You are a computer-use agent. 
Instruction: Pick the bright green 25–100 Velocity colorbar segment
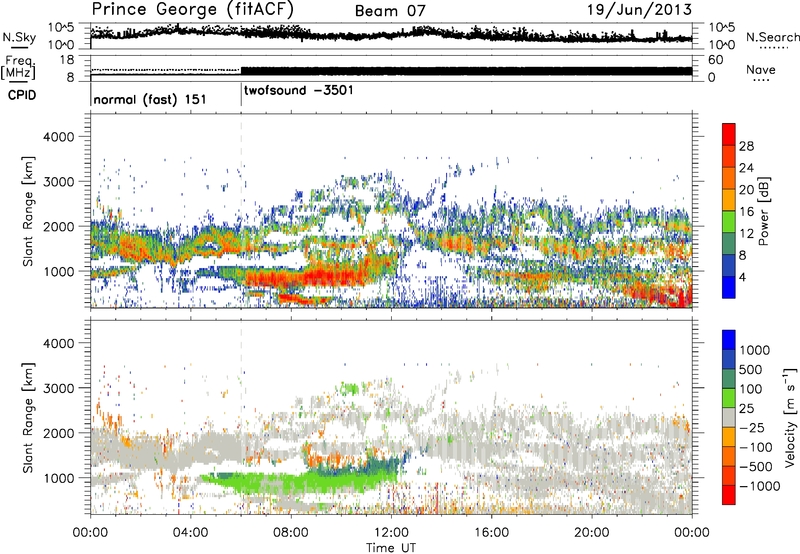(729, 398)
